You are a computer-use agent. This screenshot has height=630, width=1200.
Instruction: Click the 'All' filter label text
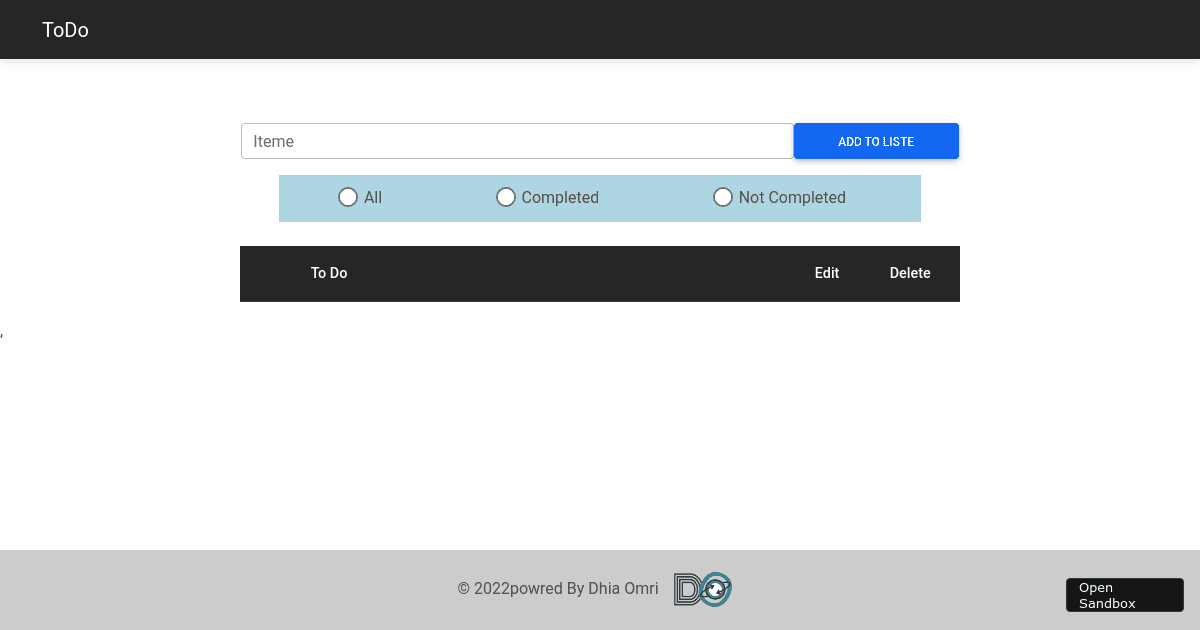pyautogui.click(x=373, y=198)
